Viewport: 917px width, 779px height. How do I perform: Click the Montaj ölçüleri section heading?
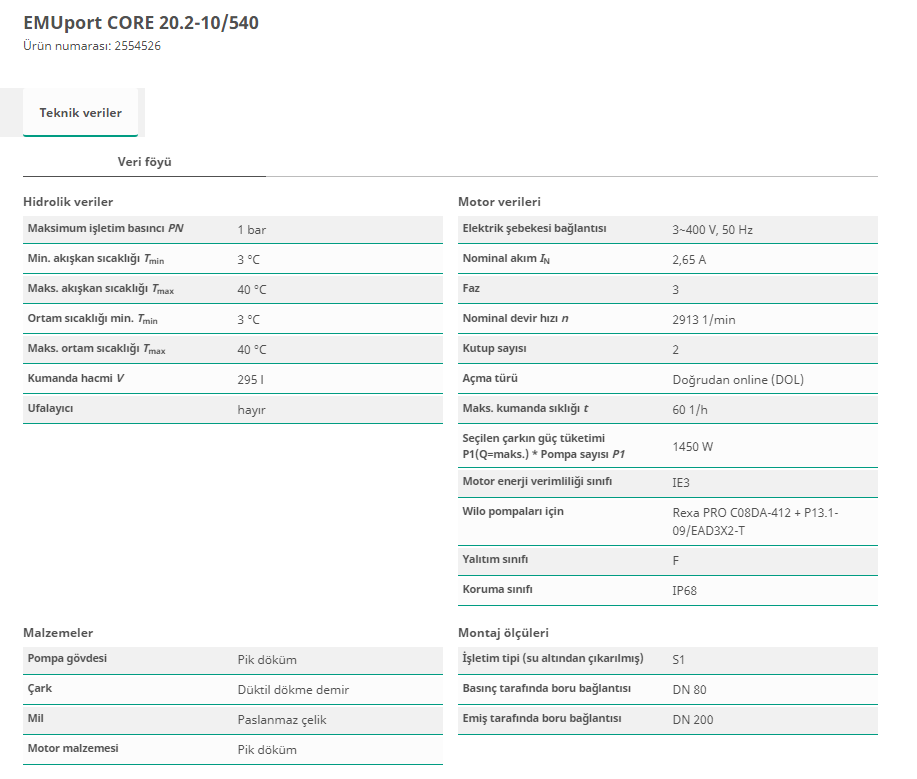tap(504, 633)
